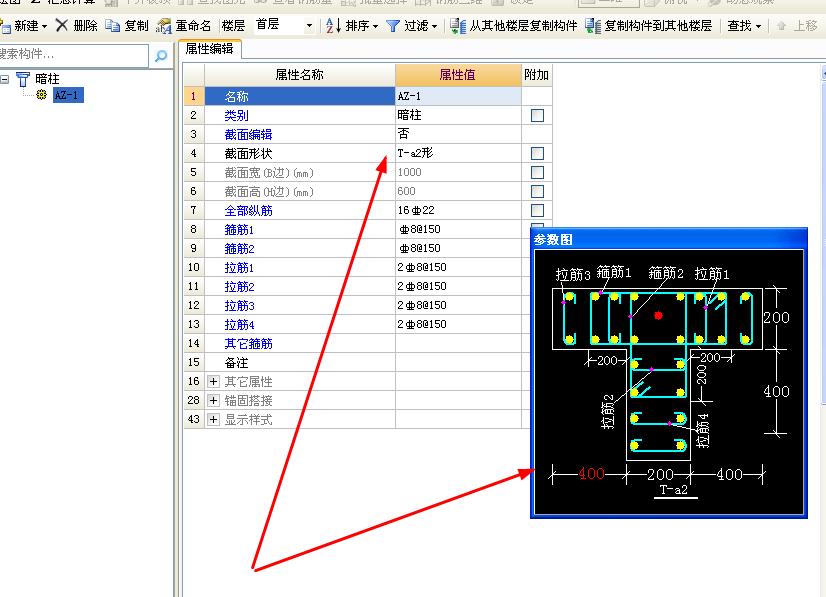Click the search magnifier icon

161,55
